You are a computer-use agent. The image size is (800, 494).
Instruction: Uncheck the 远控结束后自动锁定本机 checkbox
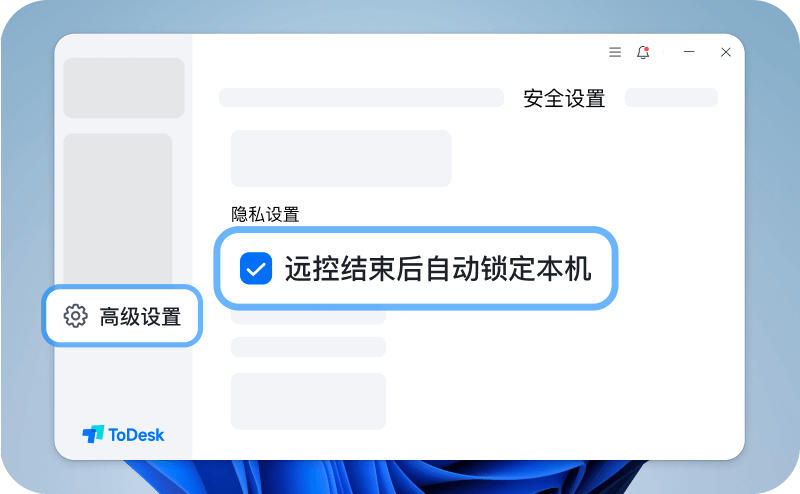[x=256, y=268]
